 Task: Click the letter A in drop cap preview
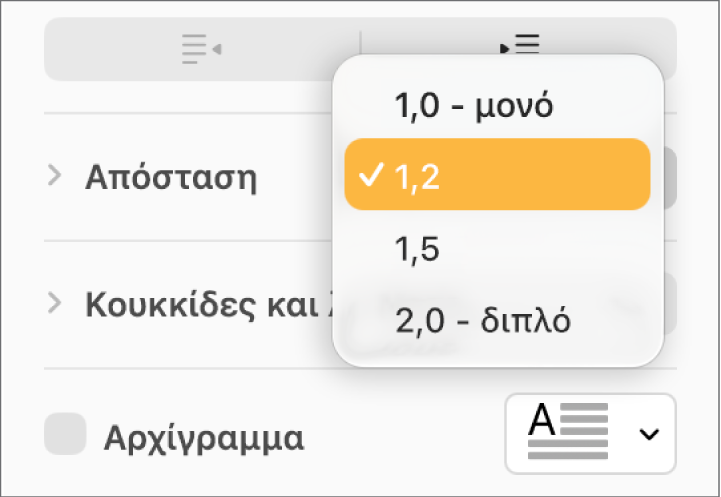542,420
